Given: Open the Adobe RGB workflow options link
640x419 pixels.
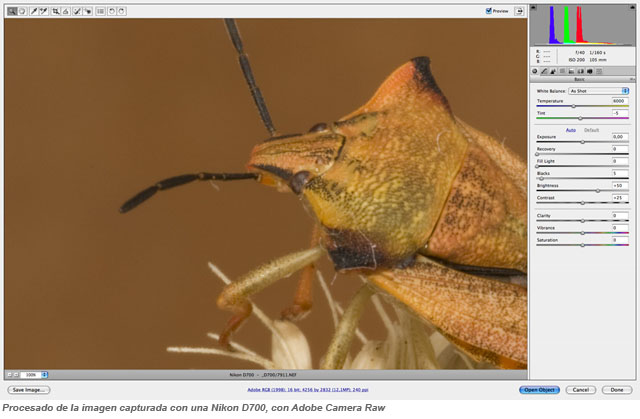Looking at the screenshot, I should 308,390.
